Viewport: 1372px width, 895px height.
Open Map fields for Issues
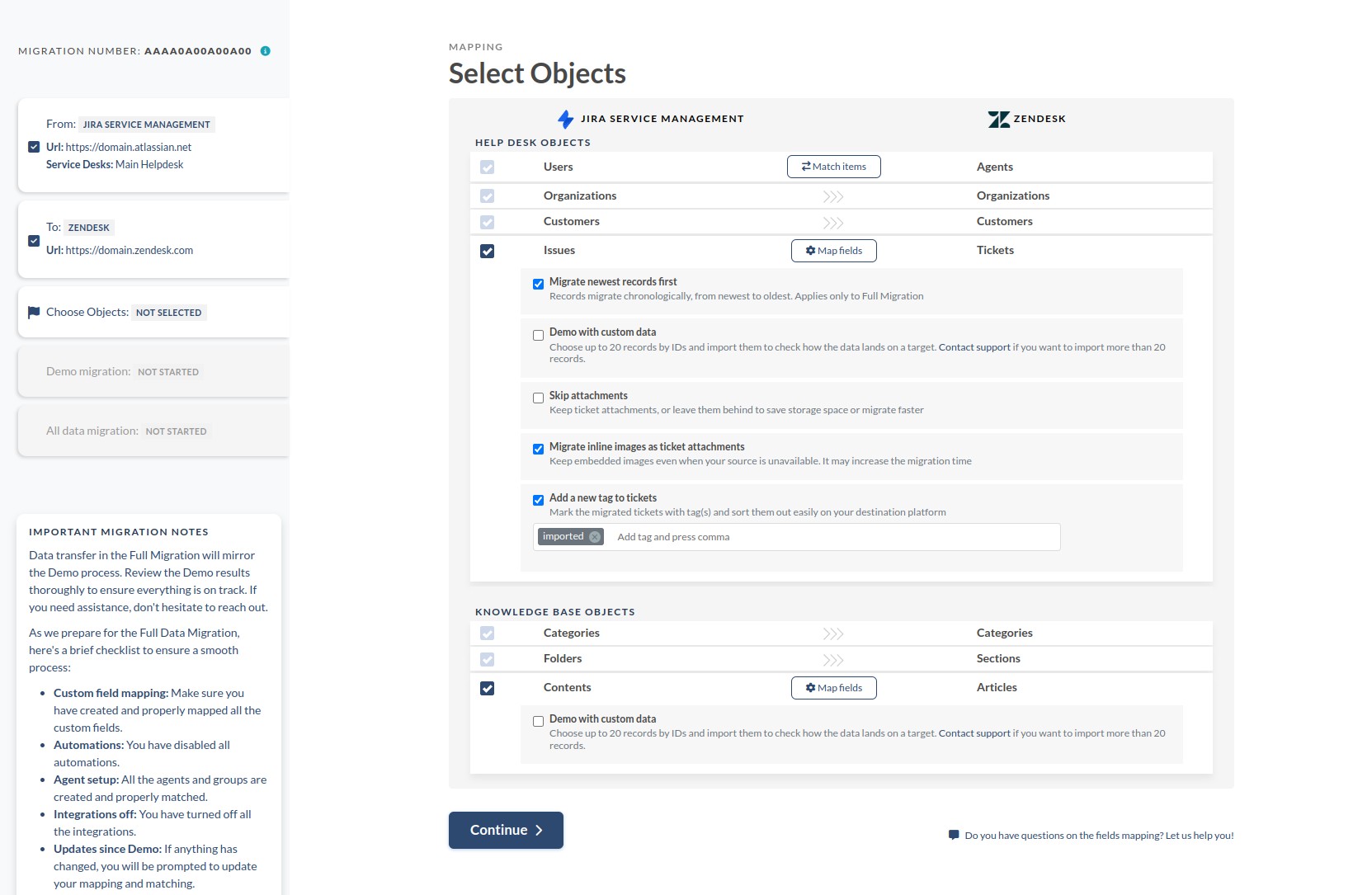pyautogui.click(x=834, y=251)
